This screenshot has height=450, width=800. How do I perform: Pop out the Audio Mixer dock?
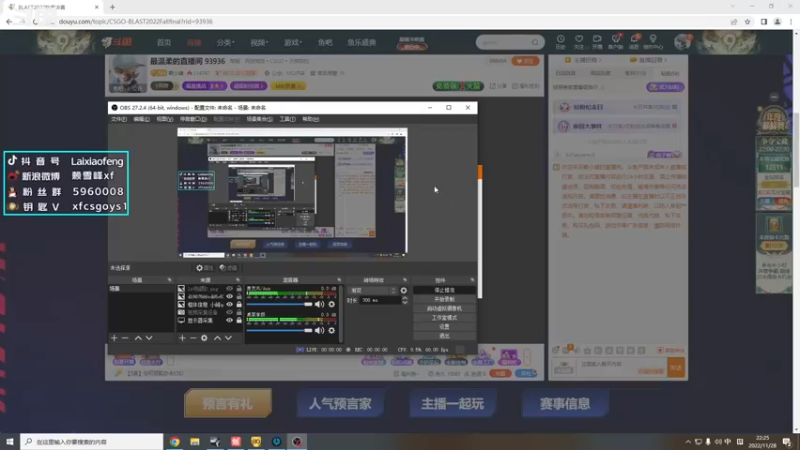coord(339,280)
